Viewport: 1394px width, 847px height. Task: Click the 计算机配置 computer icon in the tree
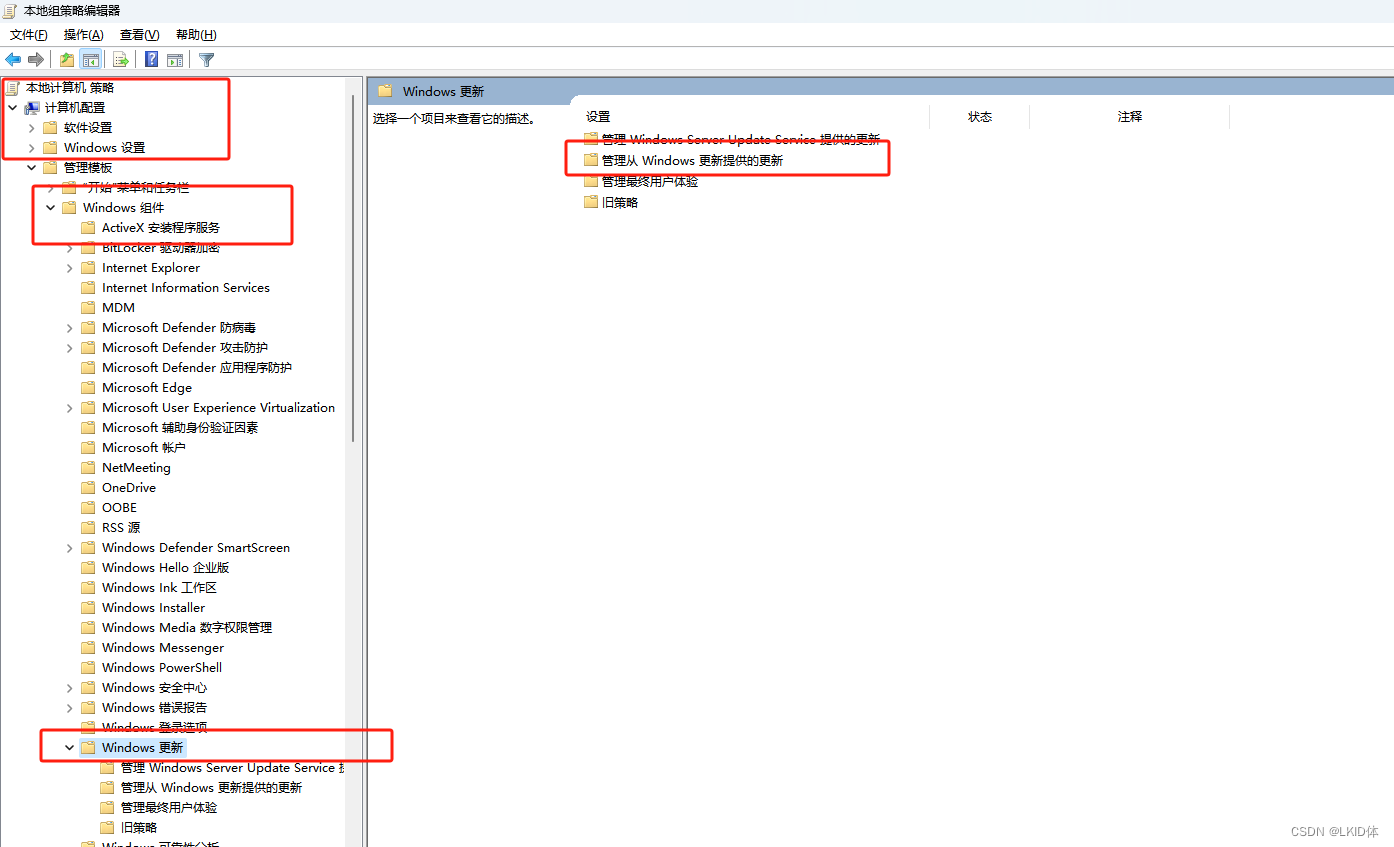point(32,108)
